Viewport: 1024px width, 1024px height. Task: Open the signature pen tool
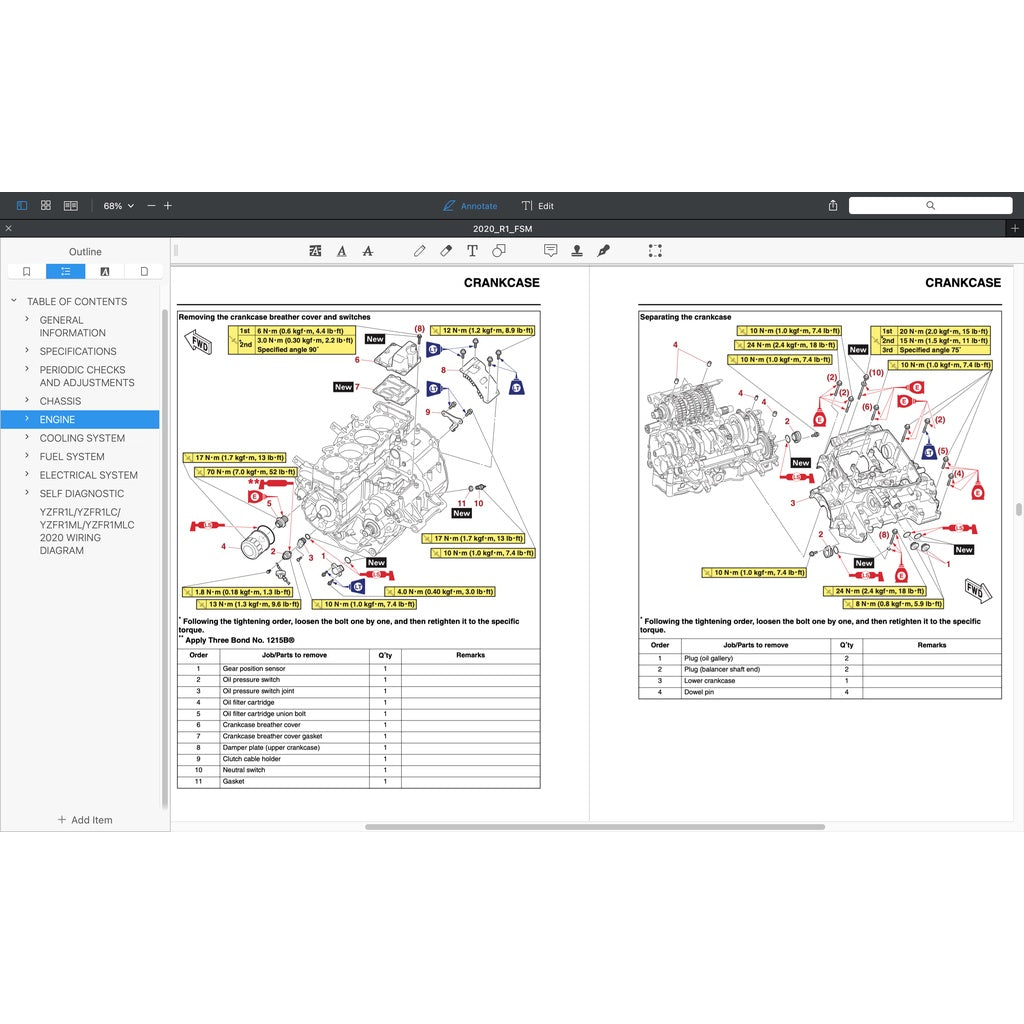point(603,251)
